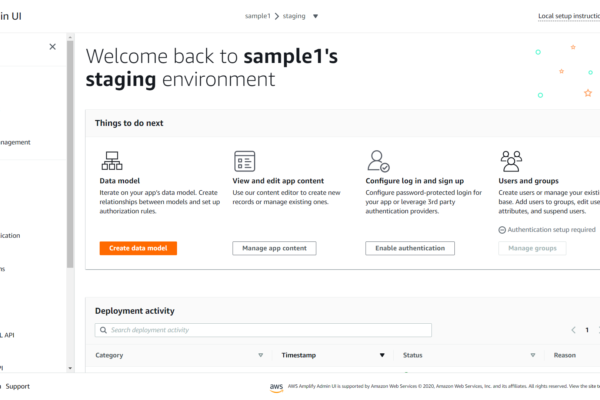Click the AWS logo in the footer
600x400 pixels.
pyautogui.click(x=276, y=386)
